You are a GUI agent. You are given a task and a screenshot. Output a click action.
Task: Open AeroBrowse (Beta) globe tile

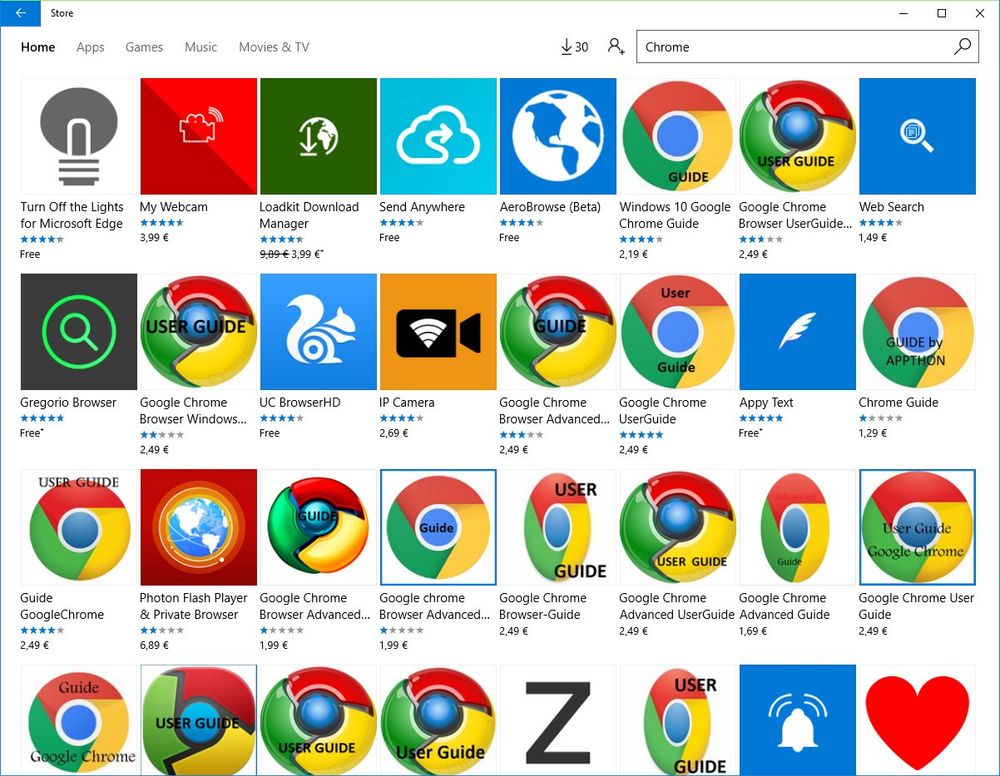558,136
